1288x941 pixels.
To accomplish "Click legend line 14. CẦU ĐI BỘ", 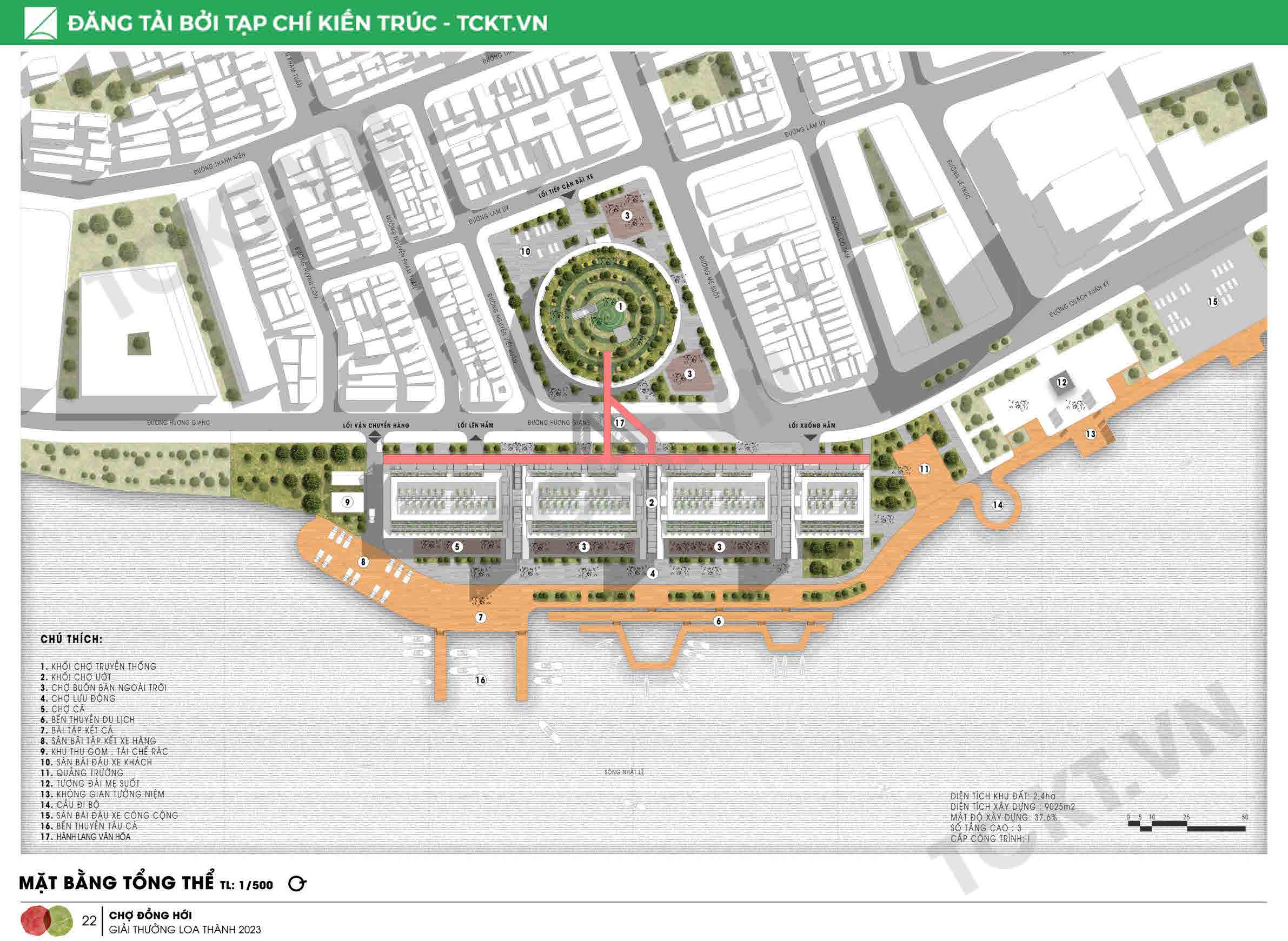I will [70, 805].
